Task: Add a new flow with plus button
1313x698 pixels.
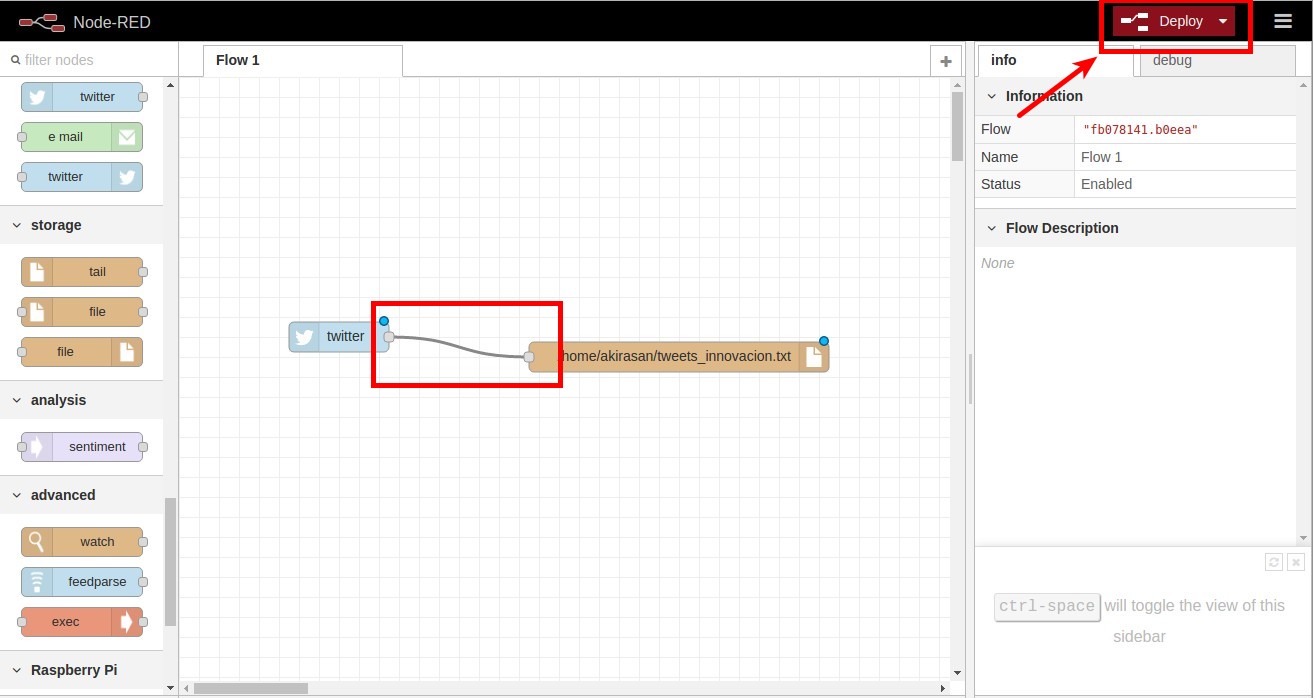Action: pyautogui.click(x=945, y=60)
